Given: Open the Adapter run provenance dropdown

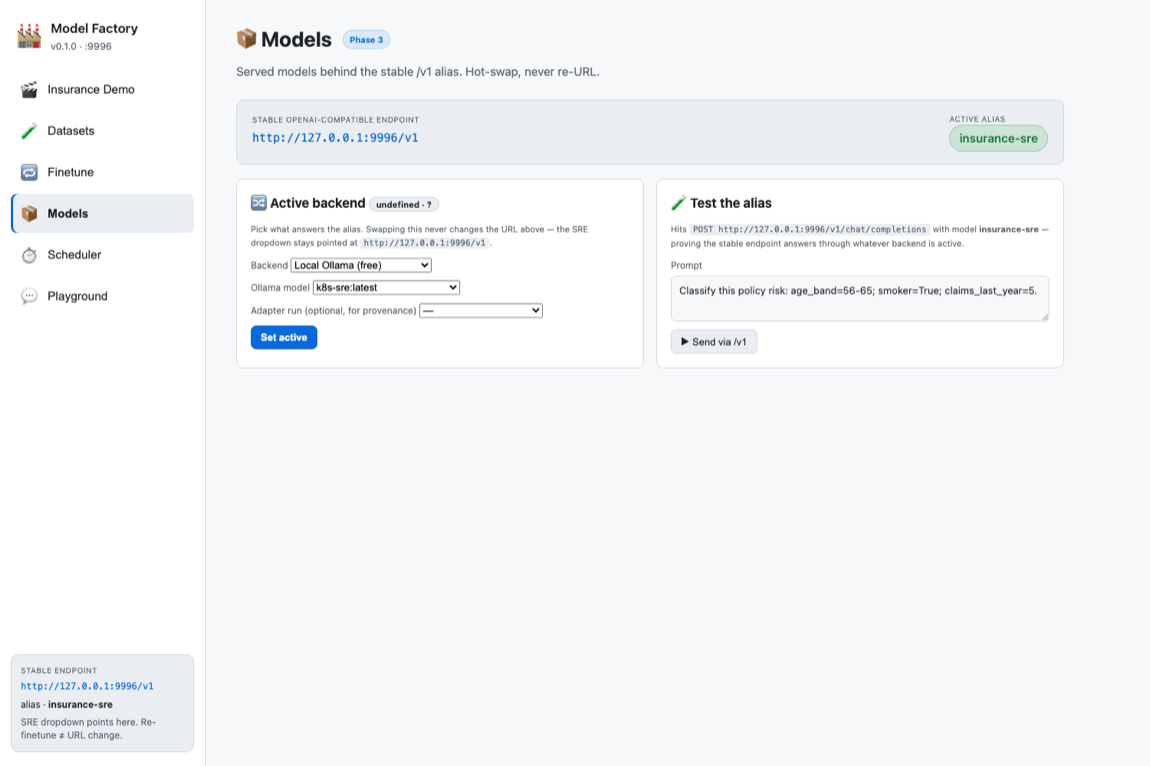Looking at the screenshot, I should click(480, 310).
